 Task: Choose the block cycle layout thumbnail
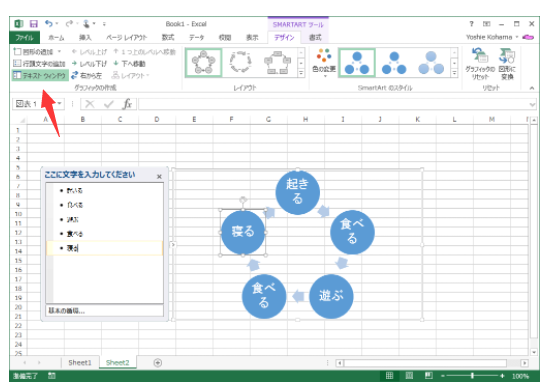277,63
